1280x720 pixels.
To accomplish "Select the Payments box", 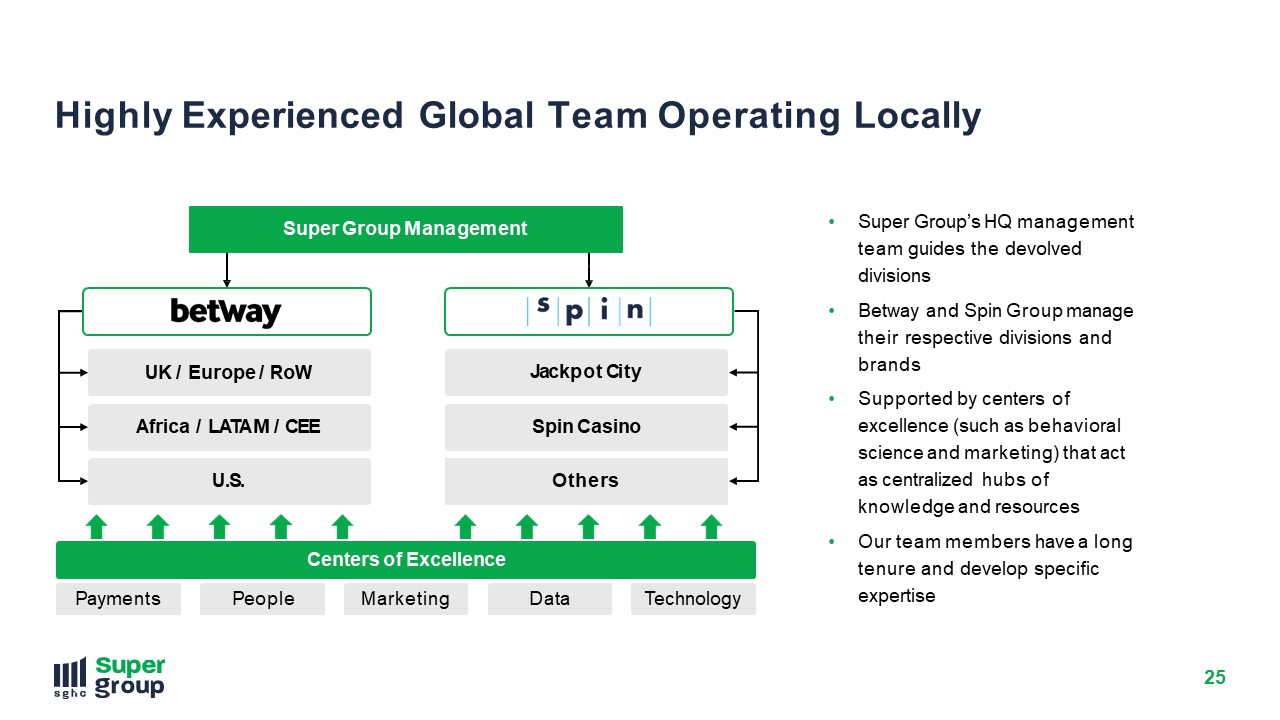I will [x=118, y=599].
